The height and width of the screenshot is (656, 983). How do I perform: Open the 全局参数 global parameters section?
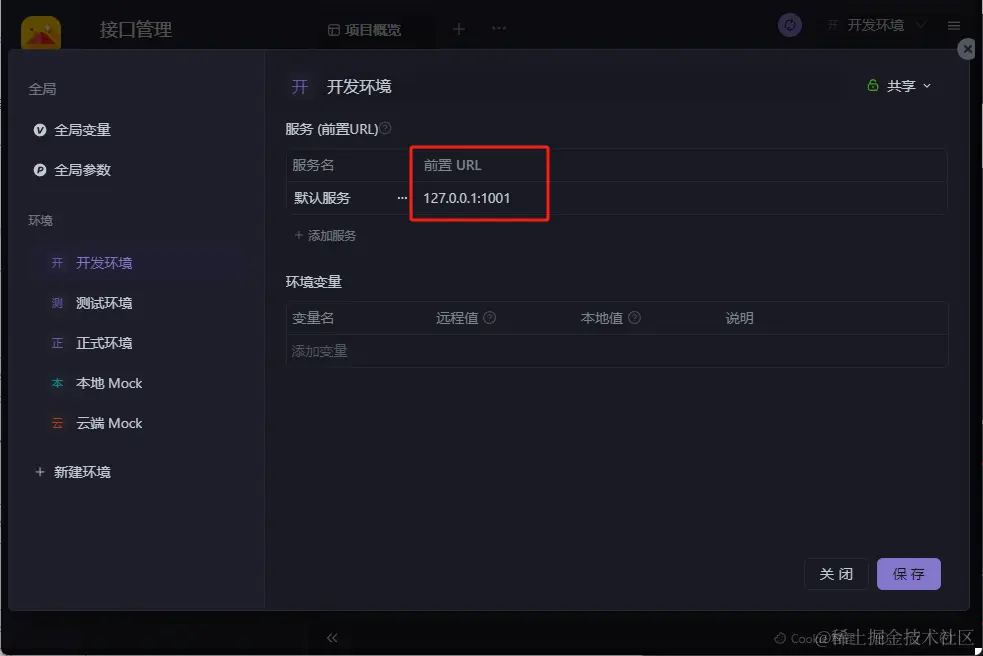(72, 170)
